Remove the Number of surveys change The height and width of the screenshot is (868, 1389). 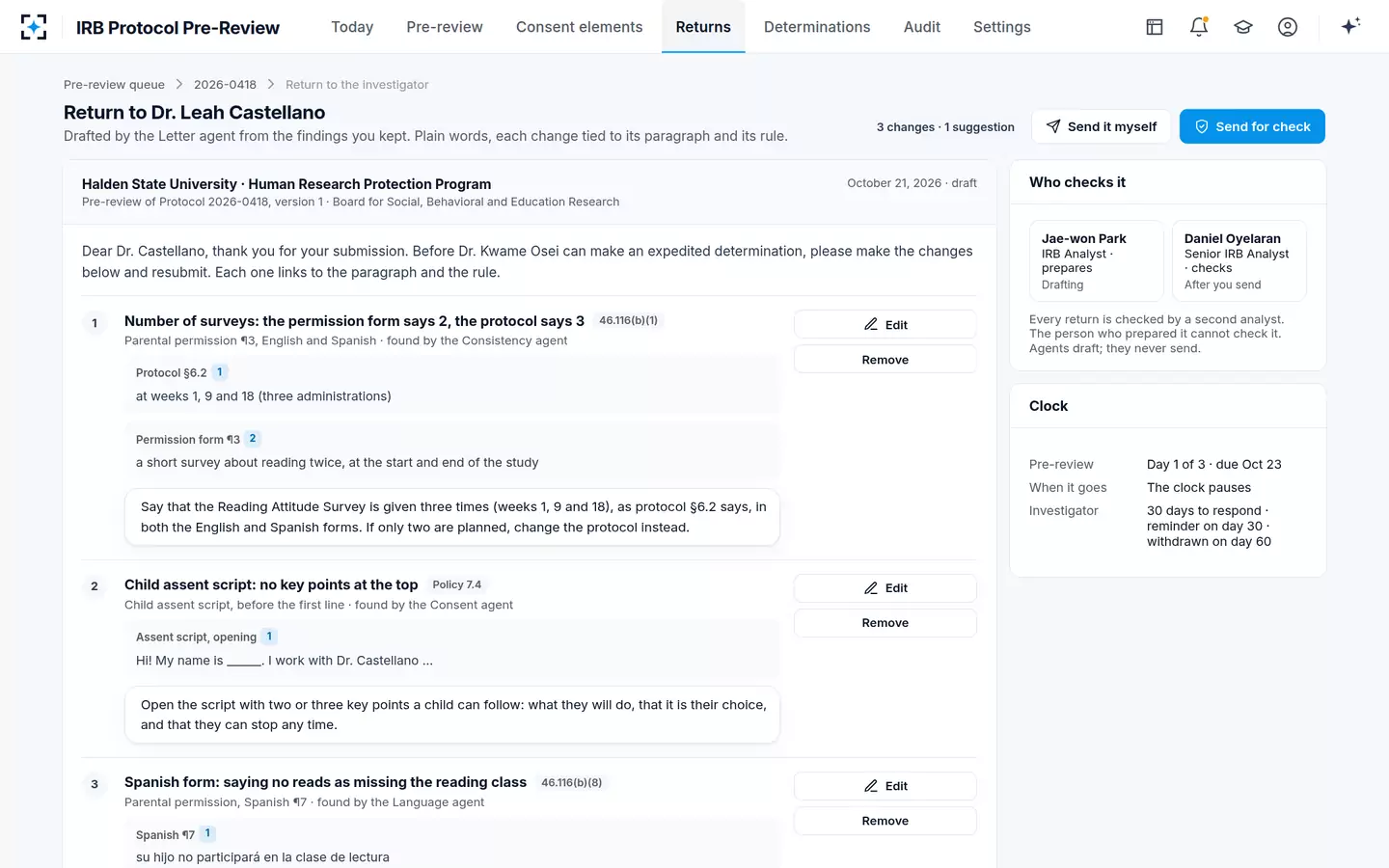click(x=885, y=360)
